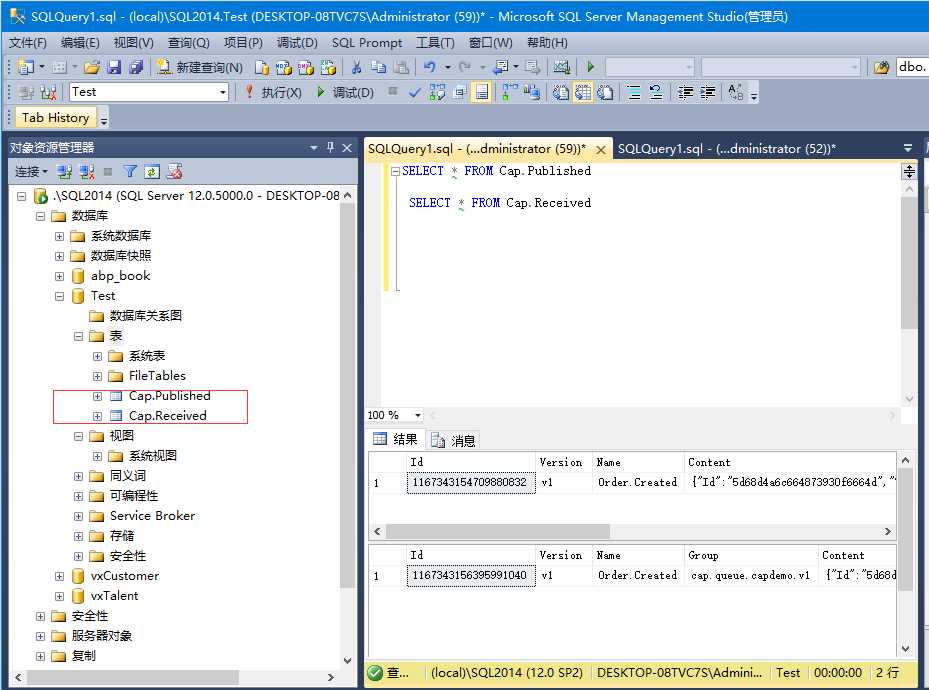This screenshot has height=690, width=929.
Task: Open the 文件(F) menu
Action: click(28, 43)
